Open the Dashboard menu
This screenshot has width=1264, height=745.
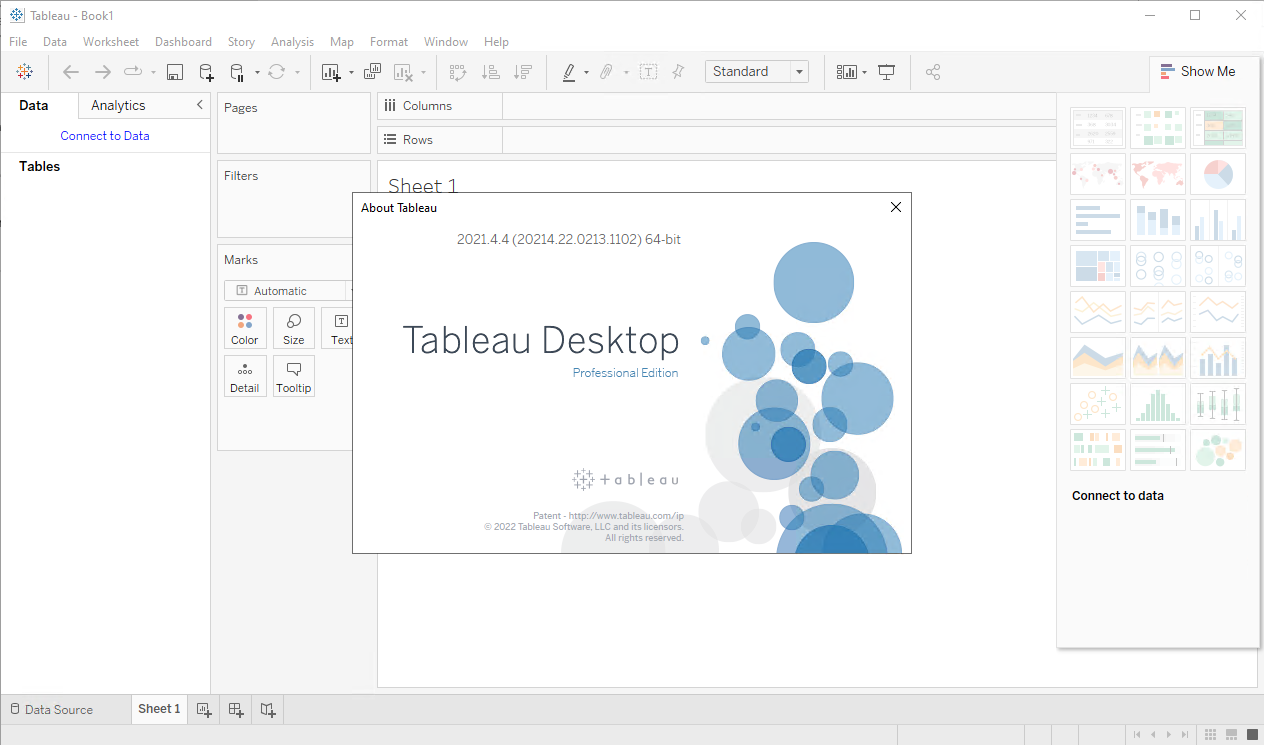point(183,42)
